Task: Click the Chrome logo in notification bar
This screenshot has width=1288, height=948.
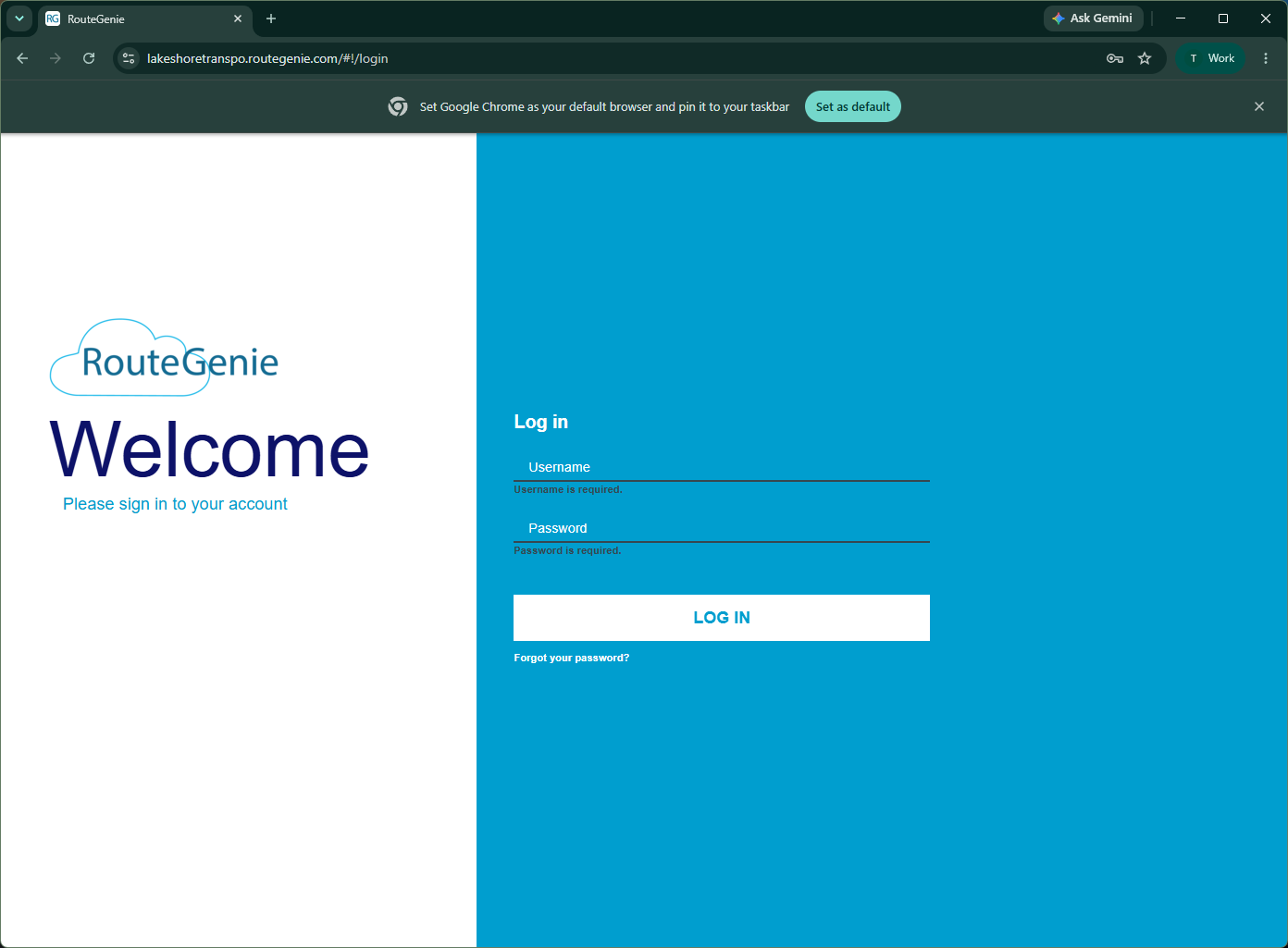Action: [398, 106]
